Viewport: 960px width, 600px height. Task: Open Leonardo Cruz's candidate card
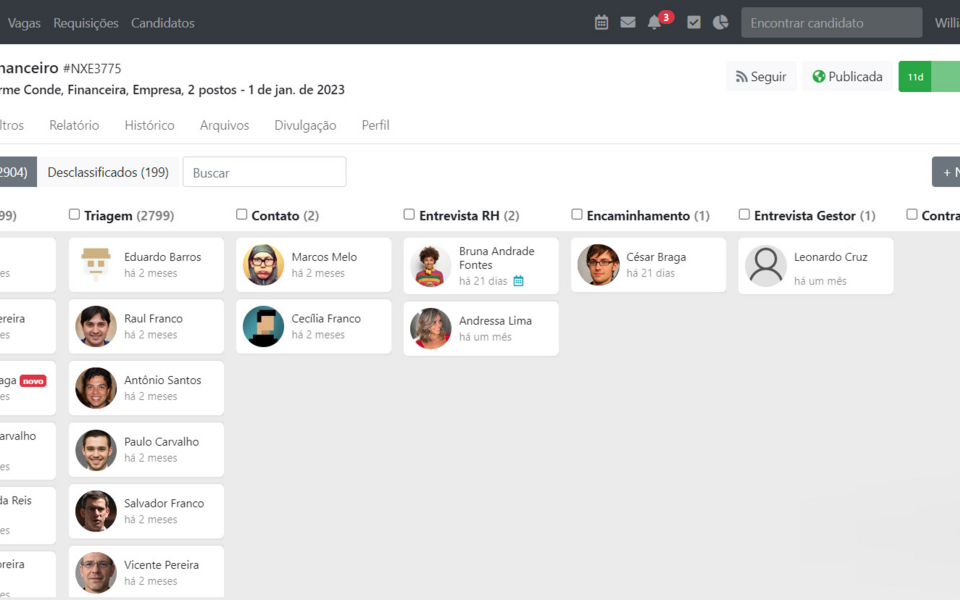click(x=815, y=265)
